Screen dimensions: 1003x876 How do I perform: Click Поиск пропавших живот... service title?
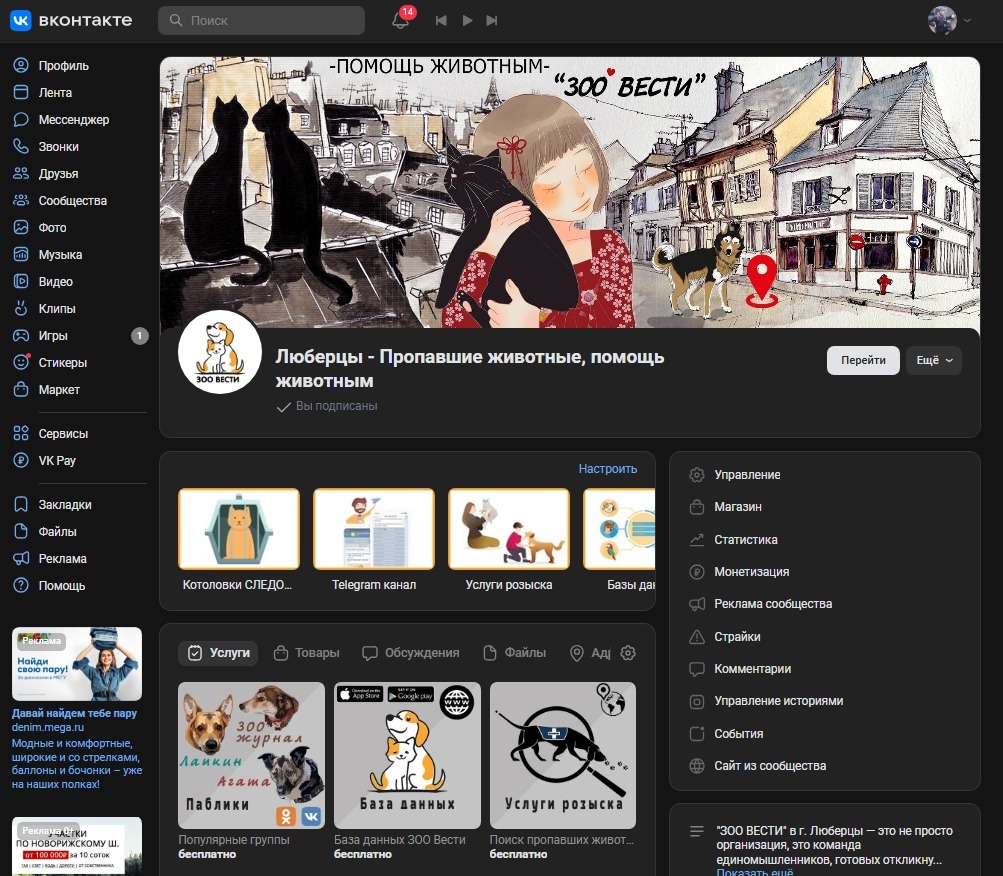click(561, 840)
